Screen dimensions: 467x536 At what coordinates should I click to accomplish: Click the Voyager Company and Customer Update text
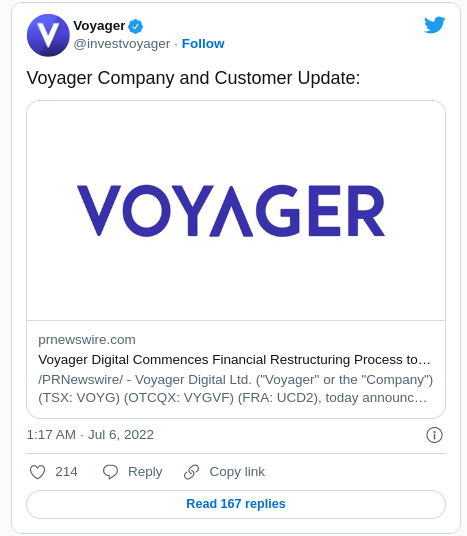pyautogui.click(x=194, y=78)
